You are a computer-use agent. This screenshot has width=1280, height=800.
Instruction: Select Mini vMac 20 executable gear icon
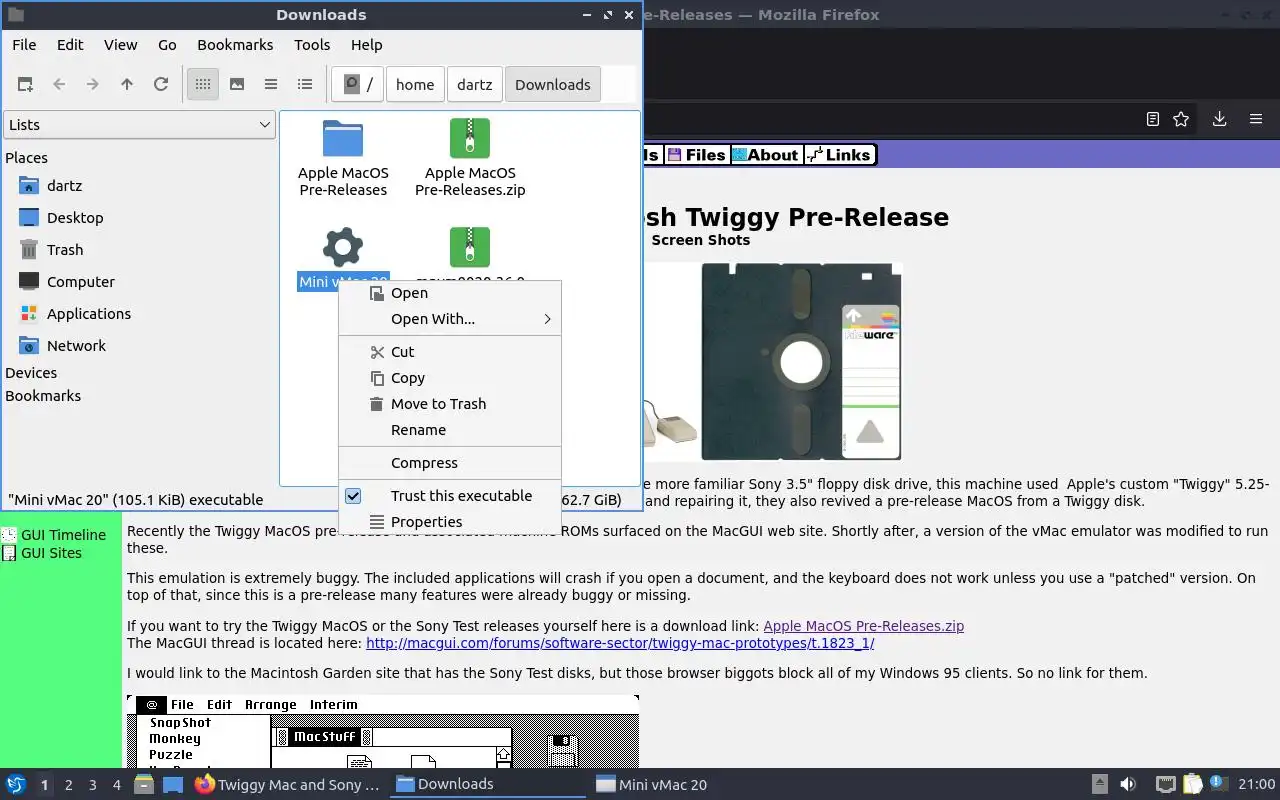pyautogui.click(x=343, y=246)
